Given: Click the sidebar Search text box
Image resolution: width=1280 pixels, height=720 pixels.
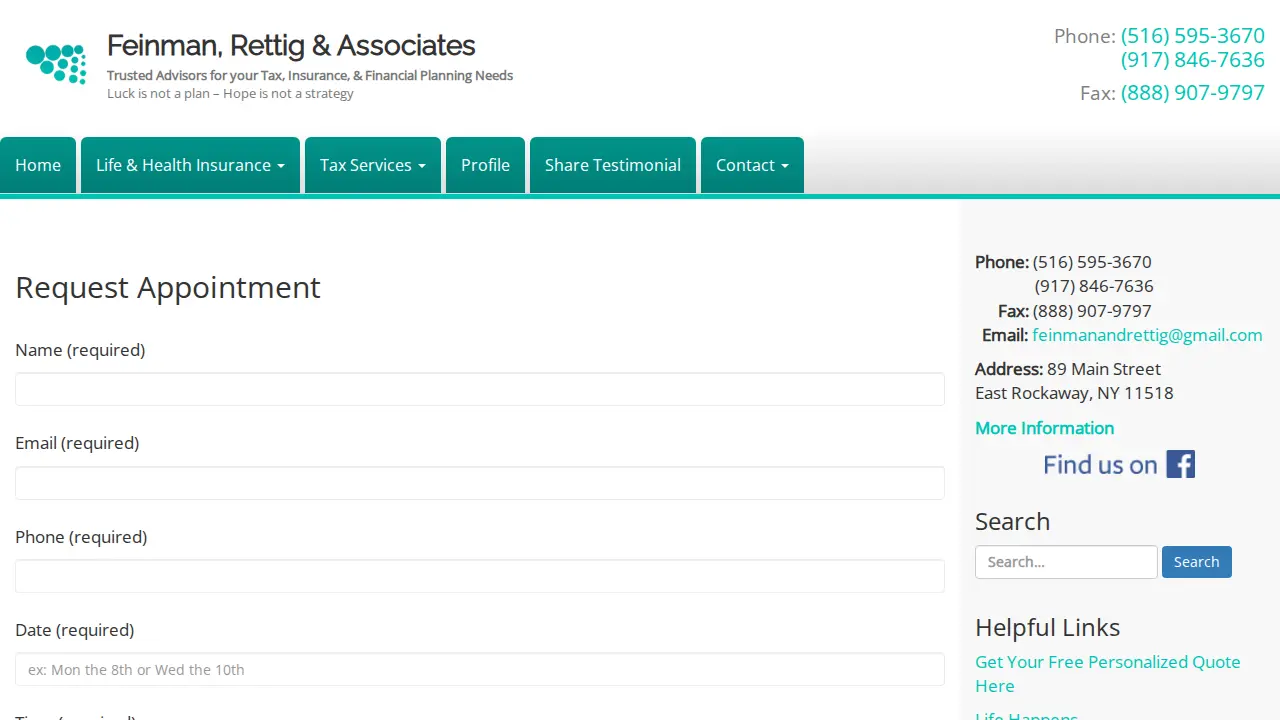Looking at the screenshot, I should [1066, 562].
